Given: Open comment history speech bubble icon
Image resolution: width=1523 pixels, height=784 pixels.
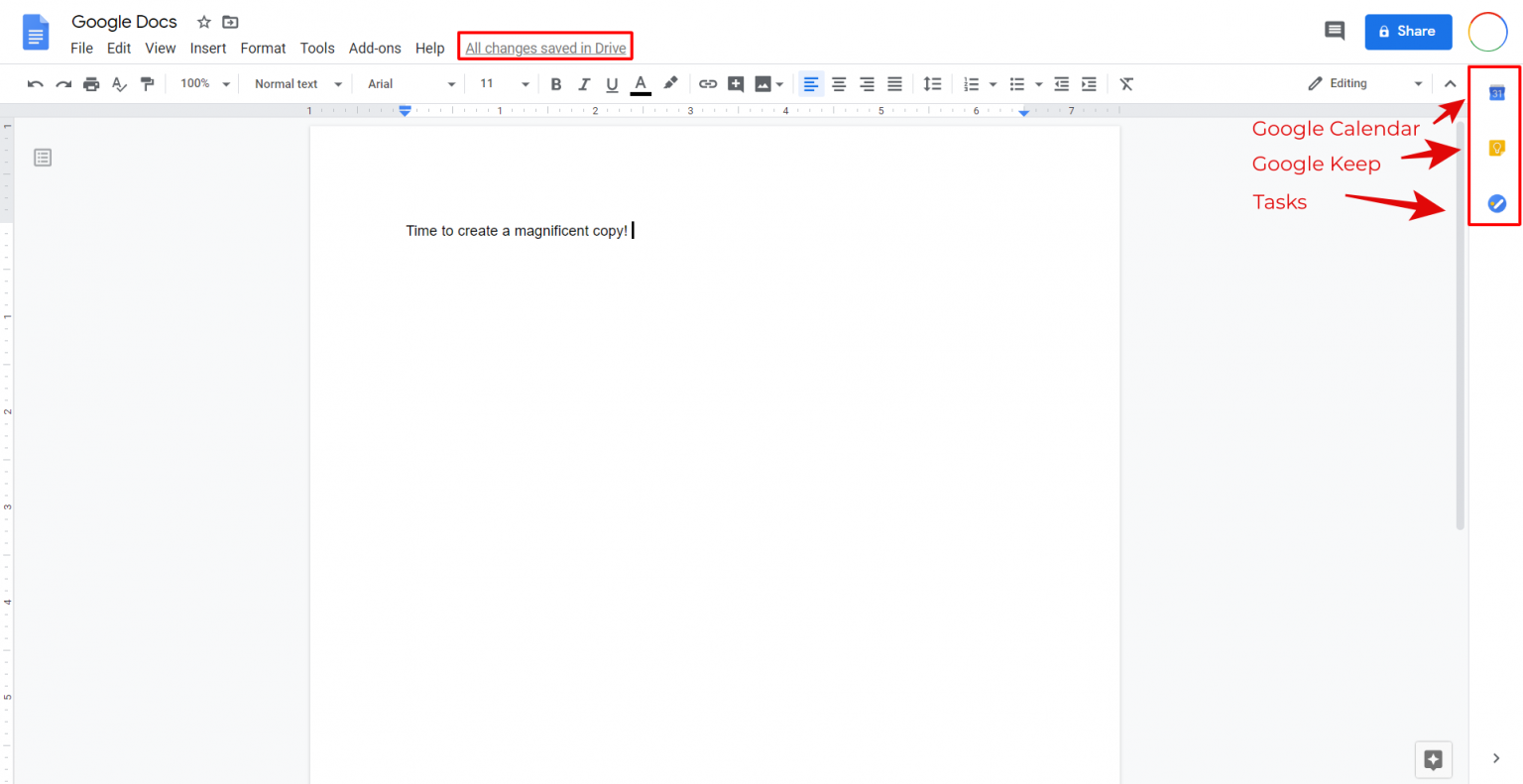Looking at the screenshot, I should click(1335, 31).
